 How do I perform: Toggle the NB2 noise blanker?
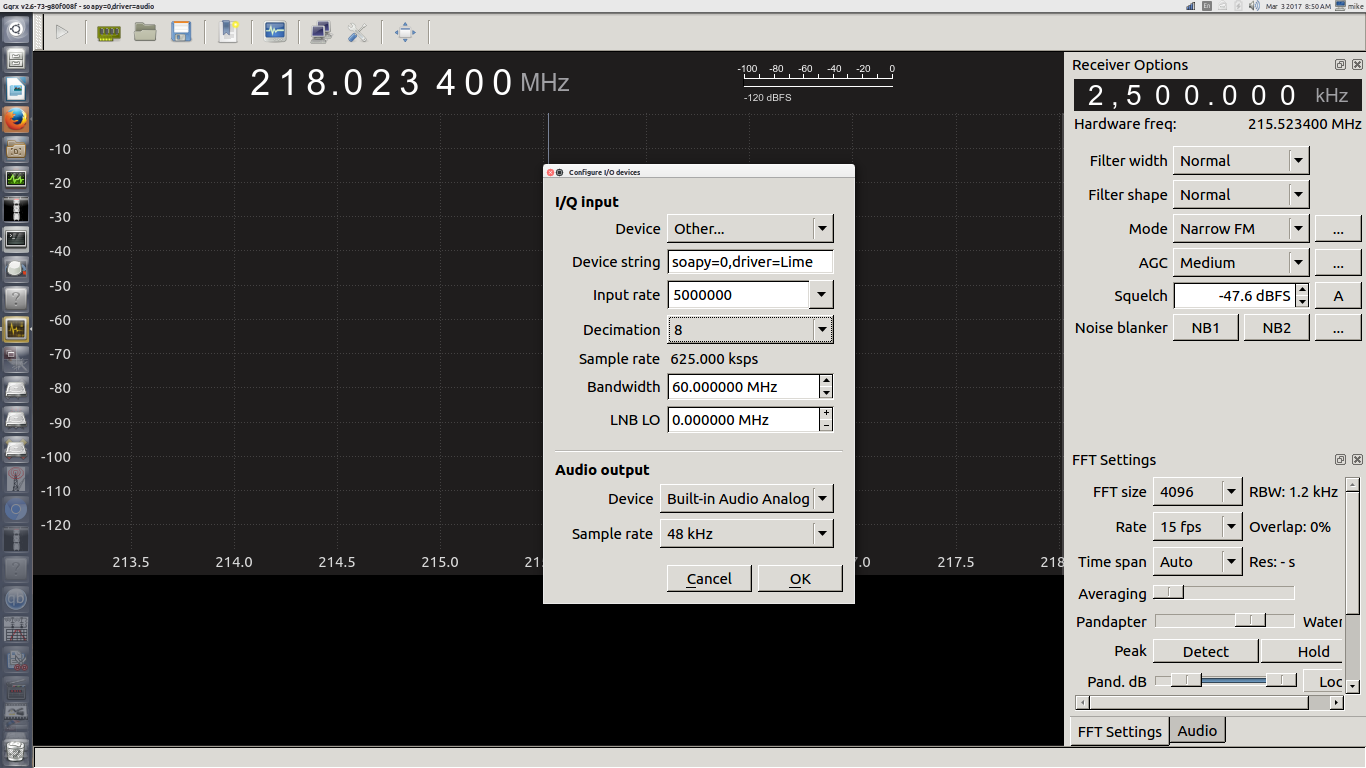click(x=1276, y=327)
